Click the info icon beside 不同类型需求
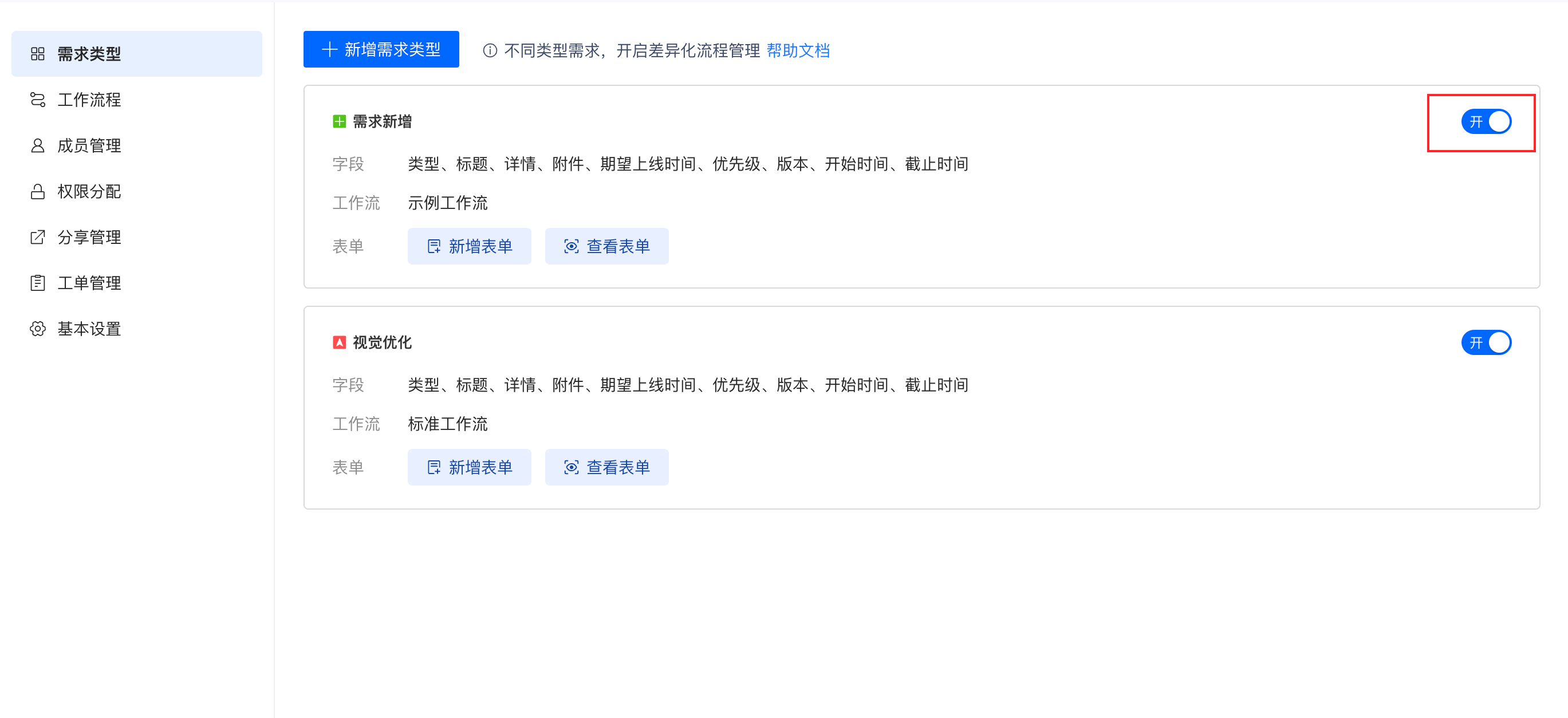The image size is (1568, 718). [x=490, y=50]
